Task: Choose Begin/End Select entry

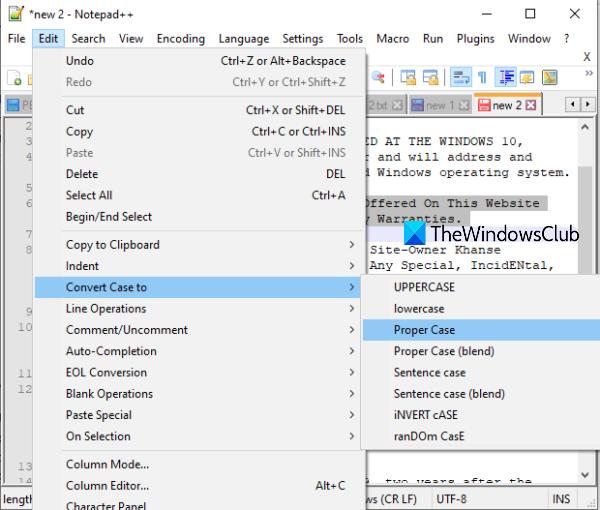Action: click(197, 217)
